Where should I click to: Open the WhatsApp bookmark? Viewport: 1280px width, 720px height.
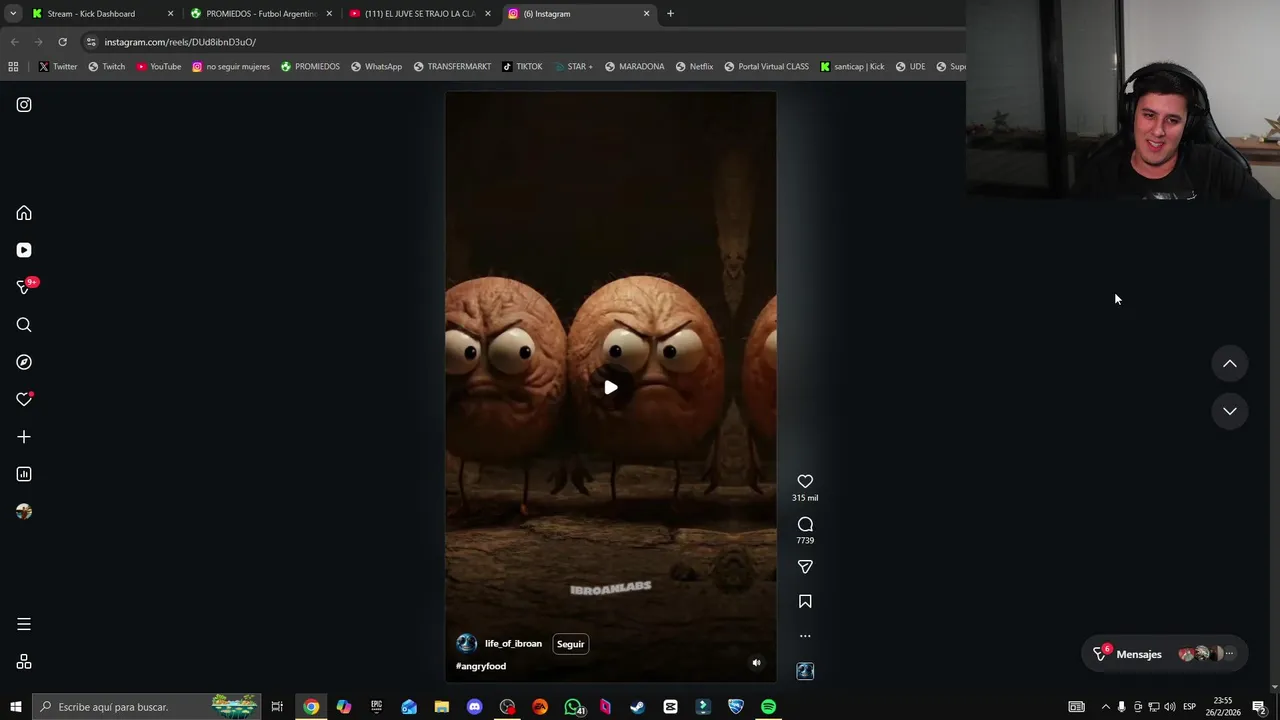coord(376,67)
